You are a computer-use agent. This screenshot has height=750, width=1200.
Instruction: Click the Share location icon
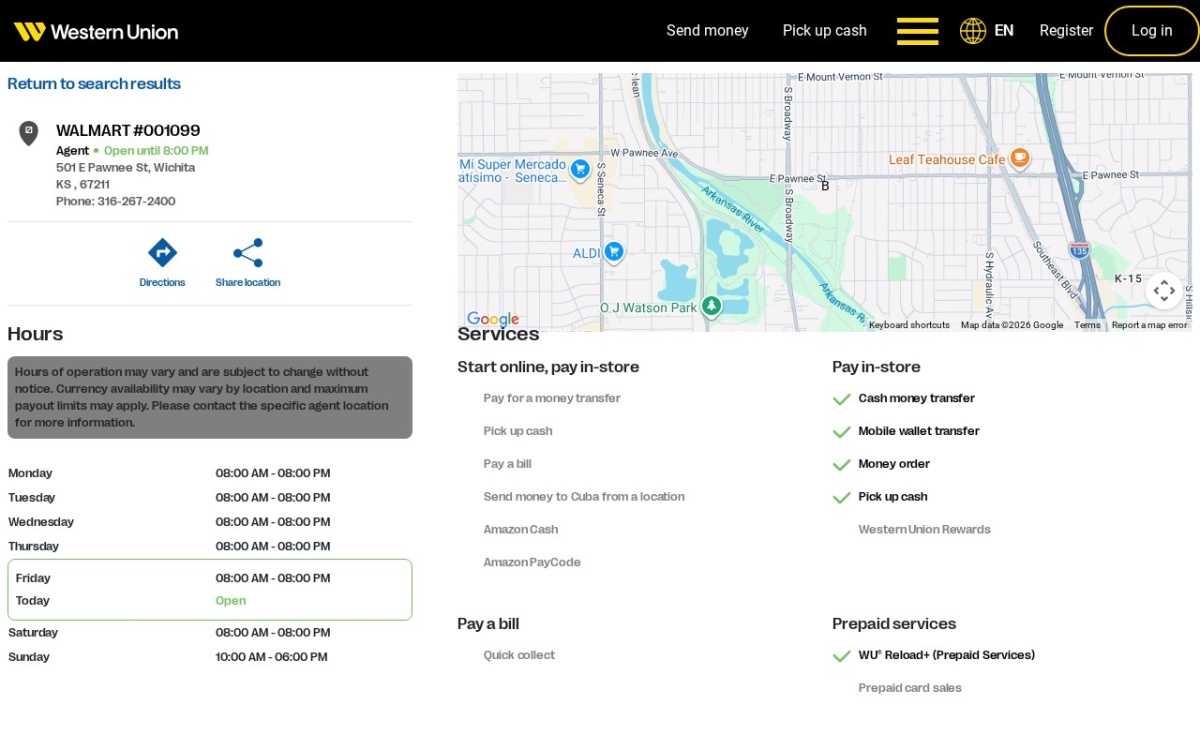pos(248,252)
